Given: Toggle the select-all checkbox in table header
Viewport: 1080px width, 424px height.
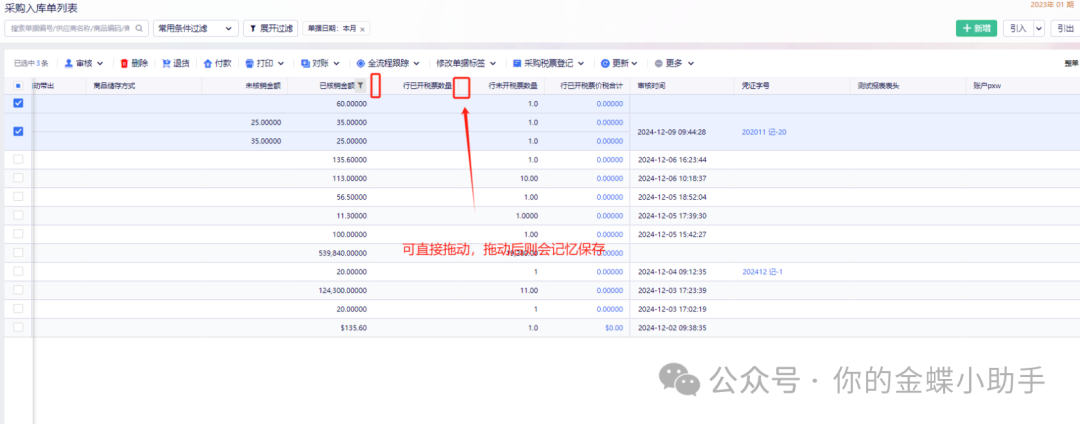Looking at the screenshot, I should (18, 86).
